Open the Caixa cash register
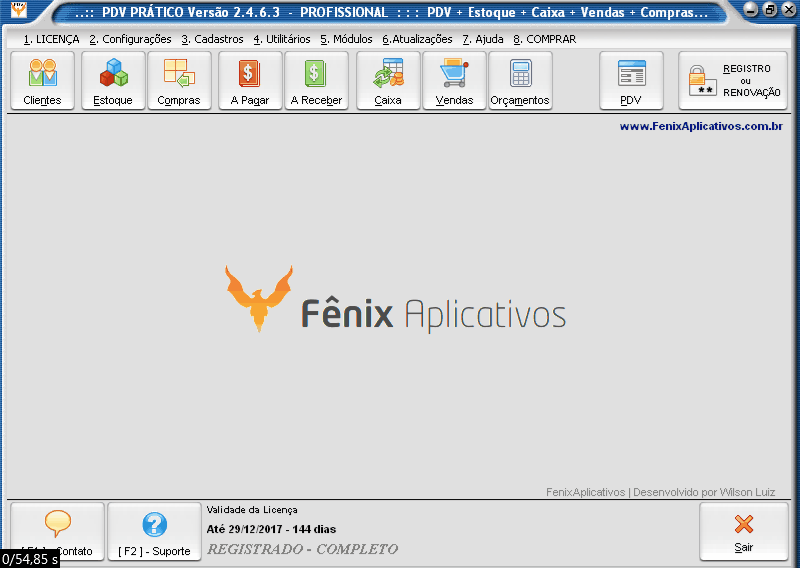 point(388,80)
